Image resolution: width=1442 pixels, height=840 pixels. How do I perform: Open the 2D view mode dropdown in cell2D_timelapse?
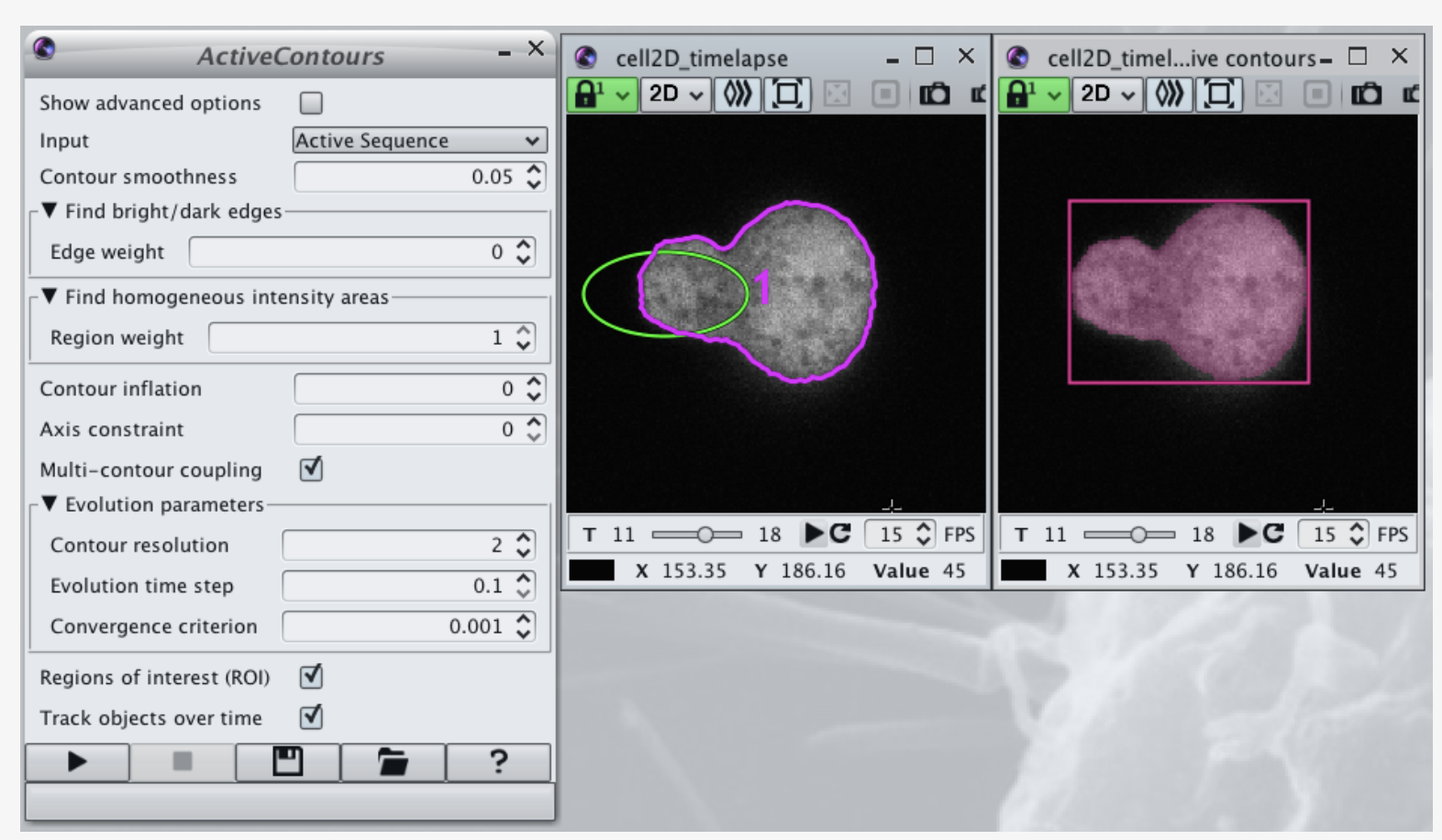[x=675, y=94]
